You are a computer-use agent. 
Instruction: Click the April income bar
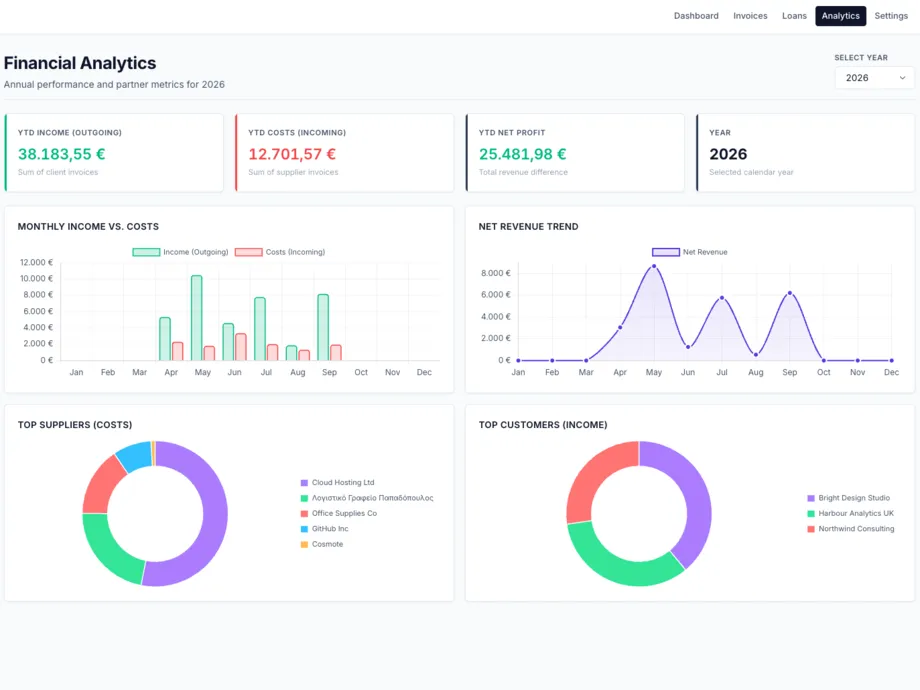click(165, 339)
